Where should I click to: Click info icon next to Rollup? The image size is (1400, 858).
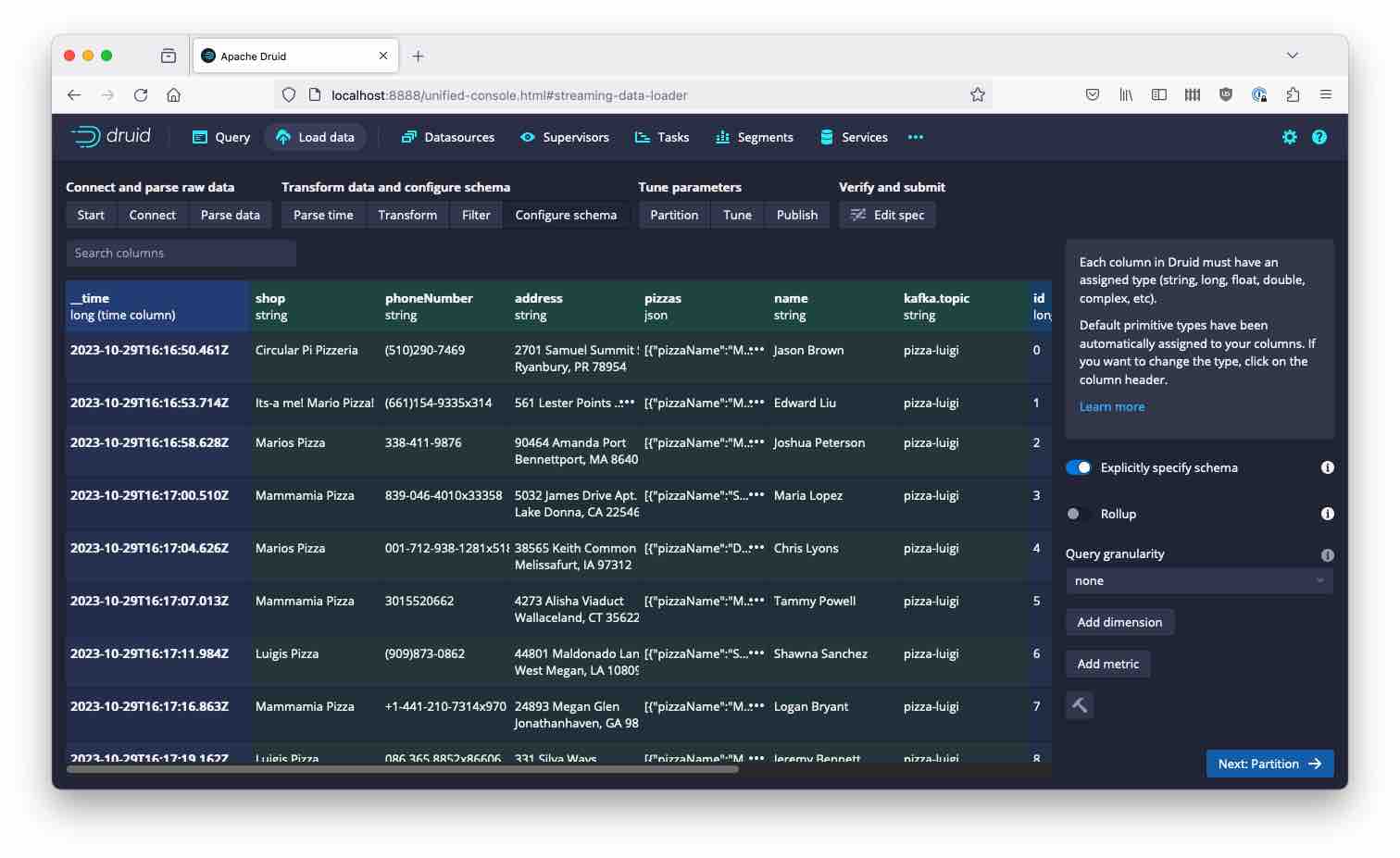tap(1327, 514)
